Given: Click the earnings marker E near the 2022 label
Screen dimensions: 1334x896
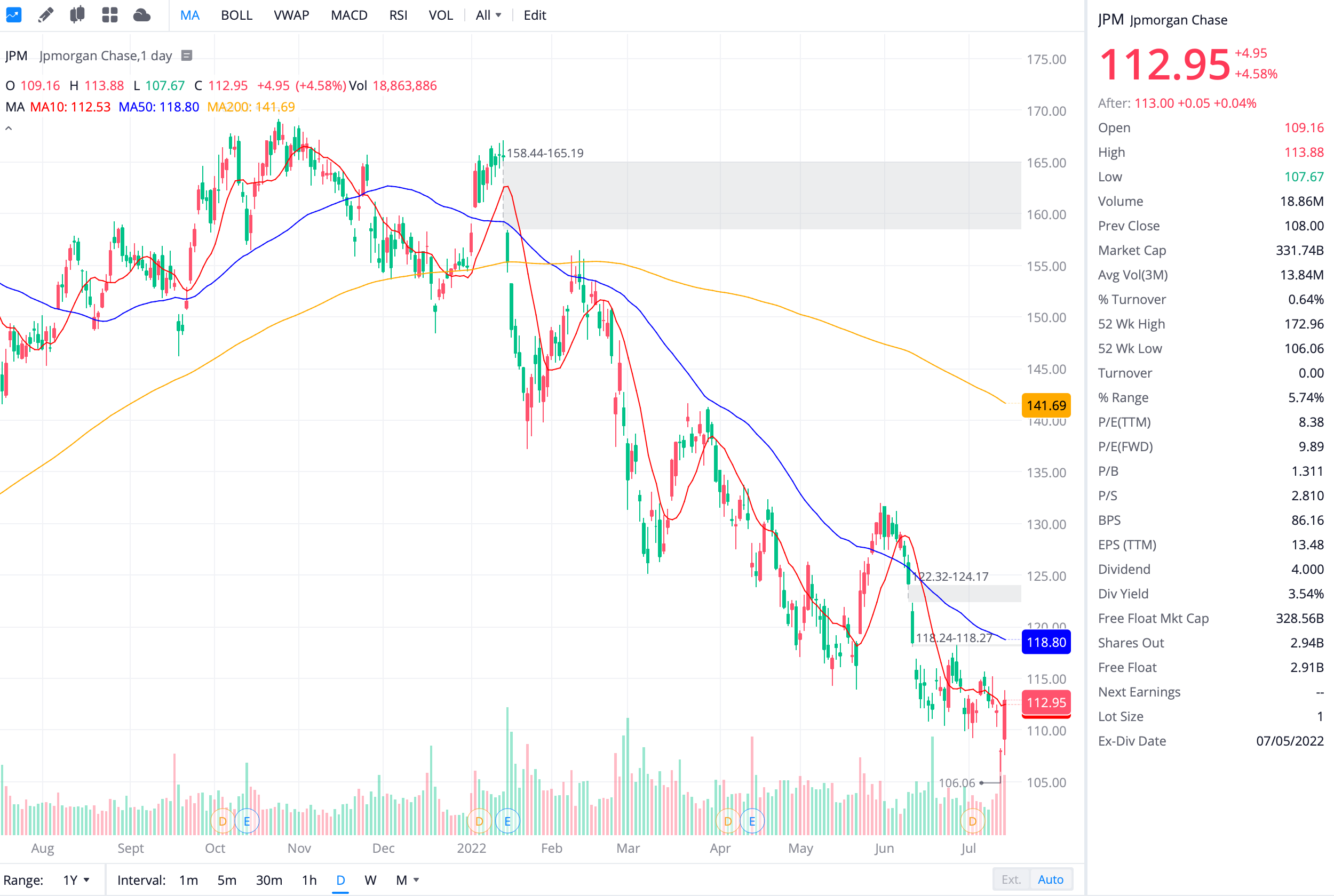Looking at the screenshot, I should click(507, 821).
